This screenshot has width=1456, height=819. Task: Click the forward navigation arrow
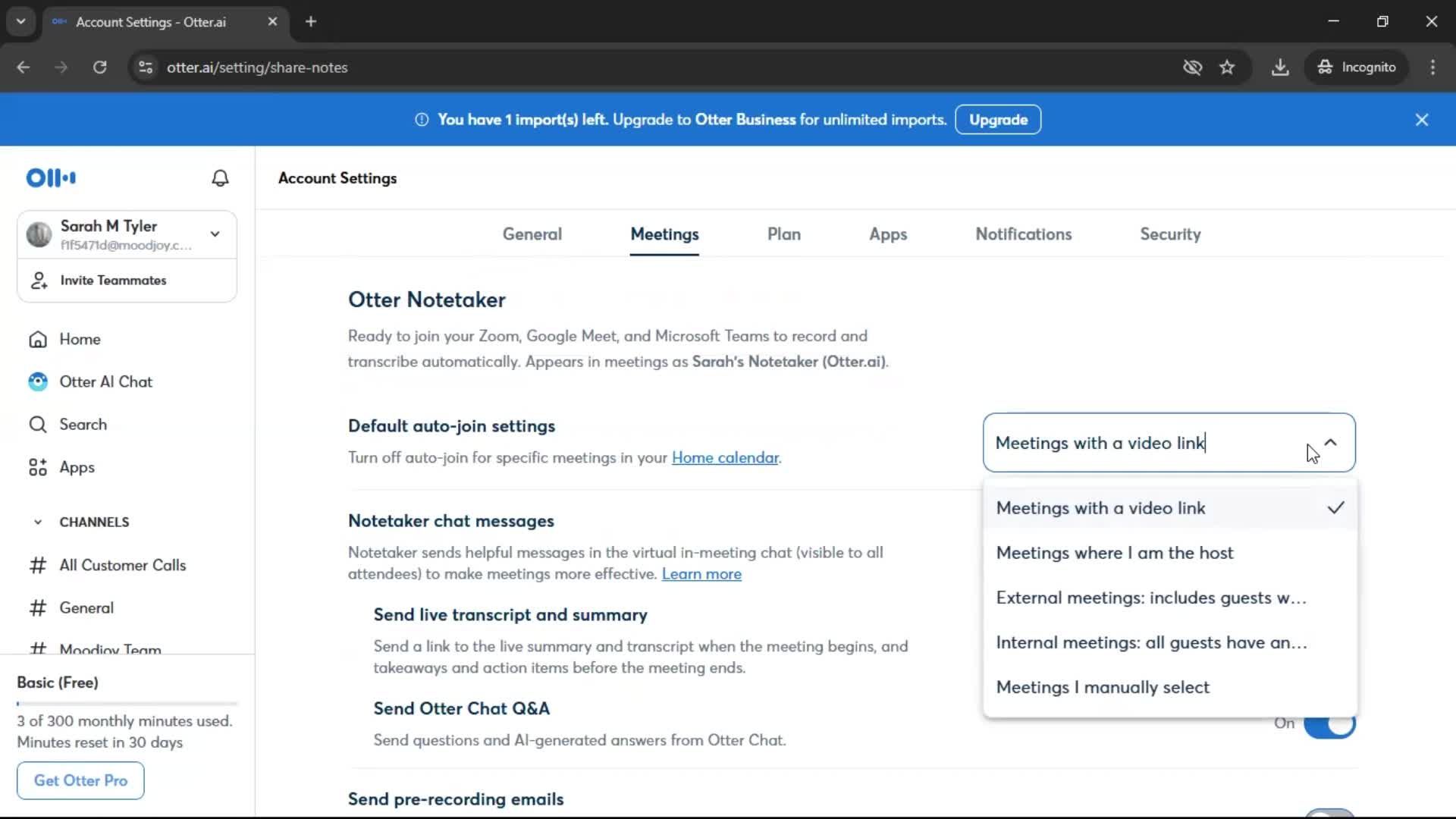click(x=61, y=67)
